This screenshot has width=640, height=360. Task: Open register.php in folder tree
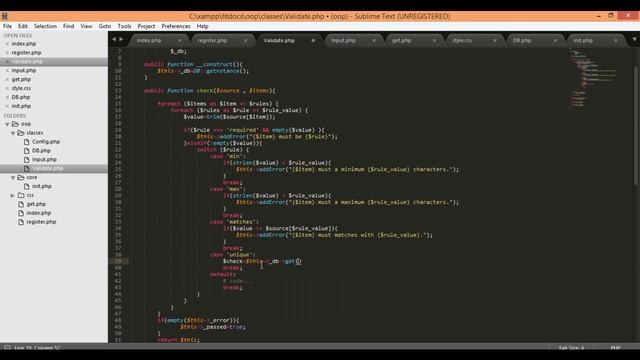(41, 222)
